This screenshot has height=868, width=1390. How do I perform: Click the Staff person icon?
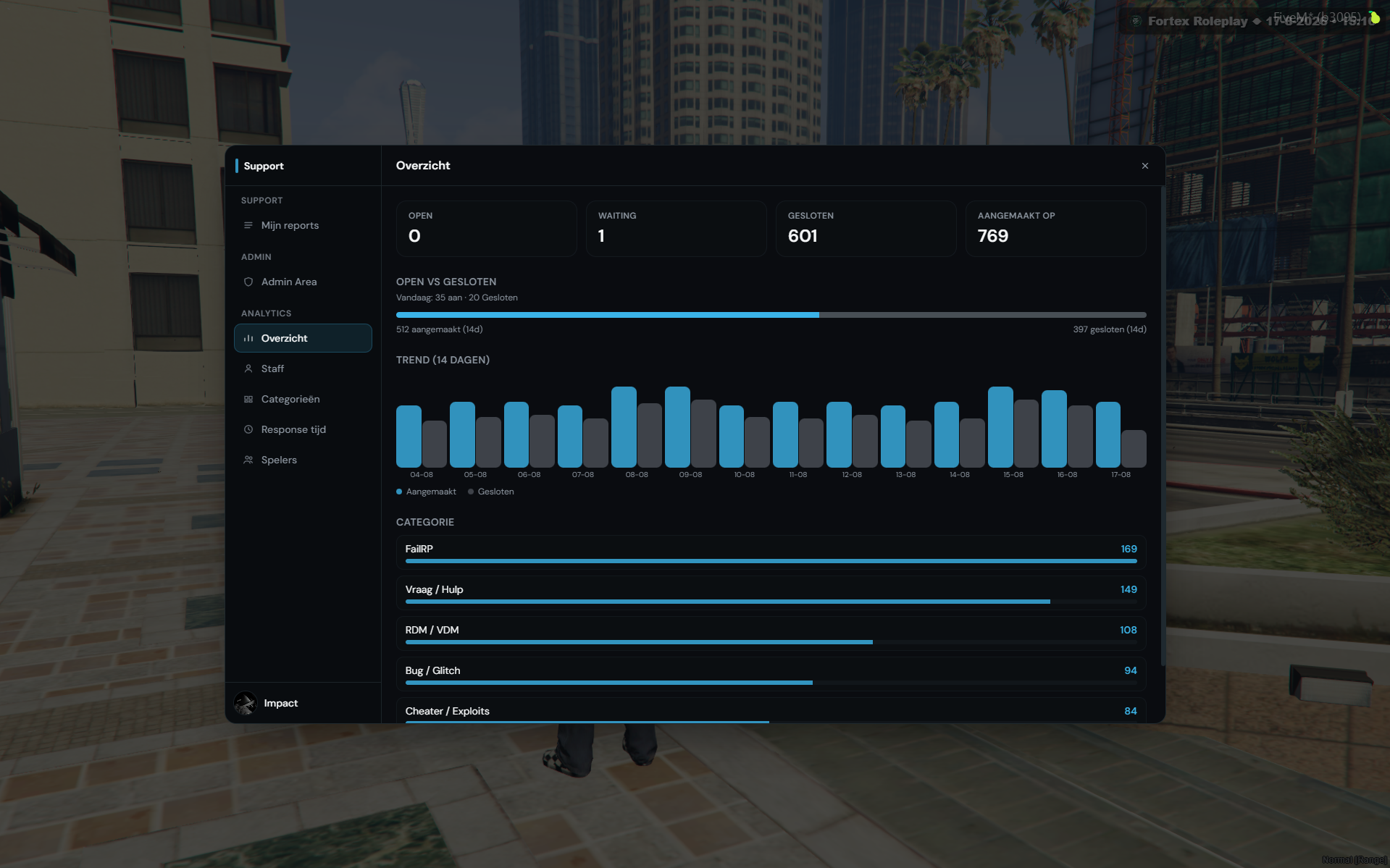[248, 368]
